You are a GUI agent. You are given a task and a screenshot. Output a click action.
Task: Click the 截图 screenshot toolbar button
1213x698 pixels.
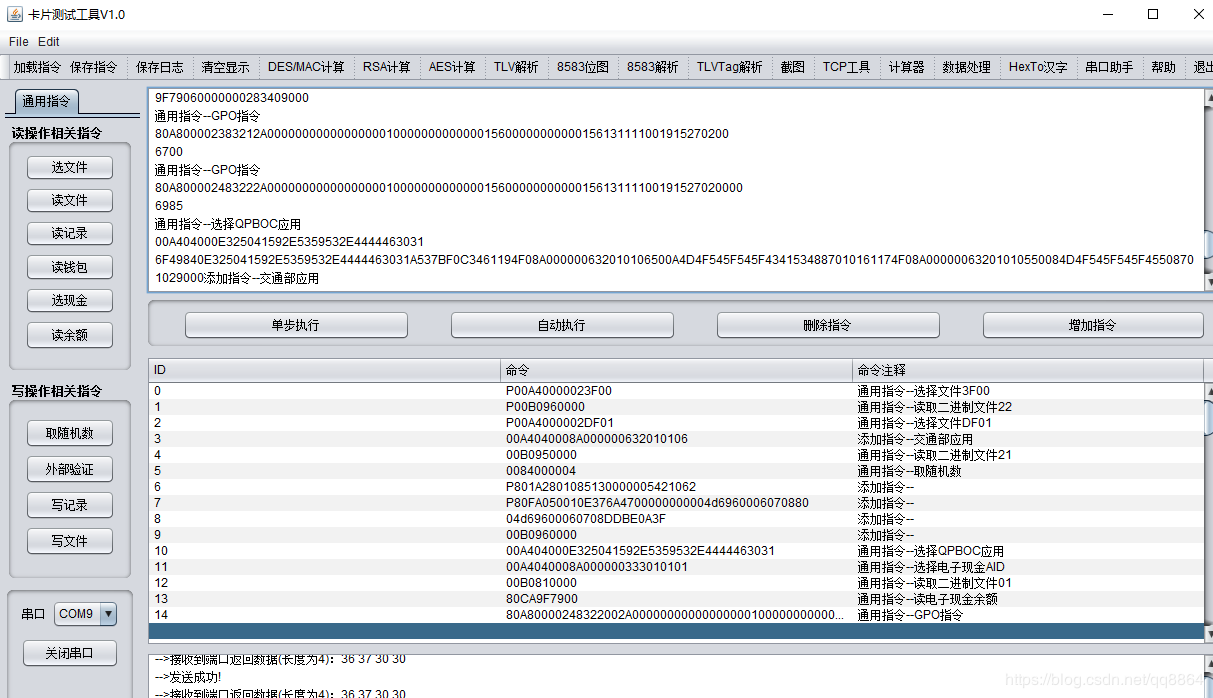(x=793, y=67)
